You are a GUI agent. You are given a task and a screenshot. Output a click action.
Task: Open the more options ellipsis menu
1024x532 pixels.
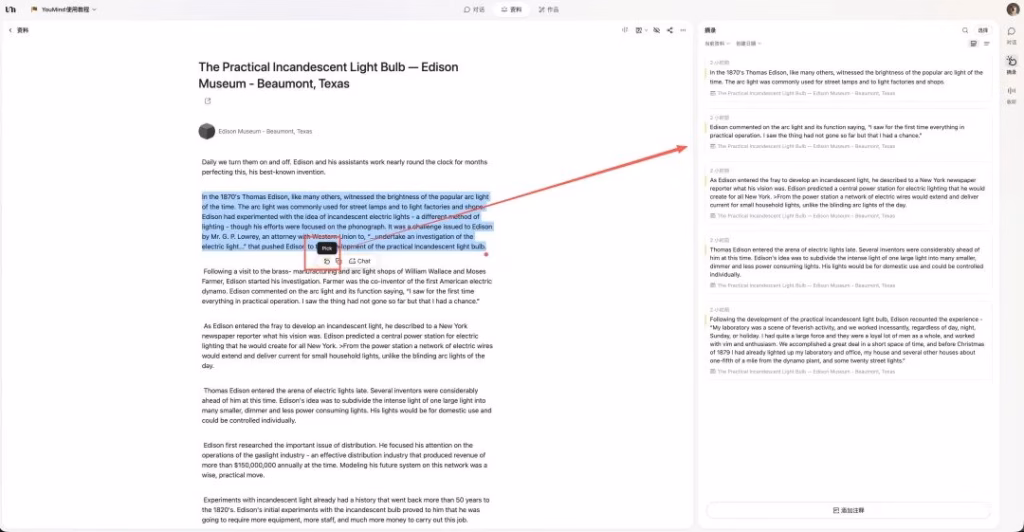click(x=683, y=31)
